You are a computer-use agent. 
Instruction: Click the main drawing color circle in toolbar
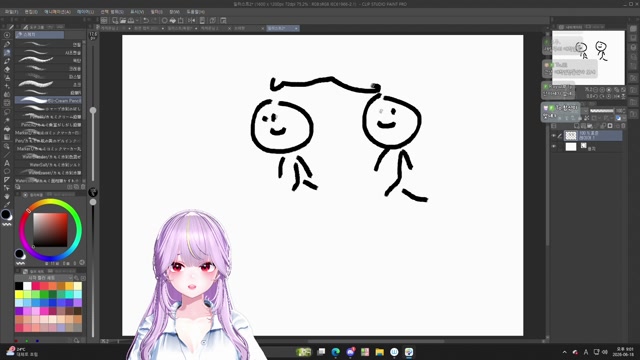pyautogui.click(x=6, y=214)
